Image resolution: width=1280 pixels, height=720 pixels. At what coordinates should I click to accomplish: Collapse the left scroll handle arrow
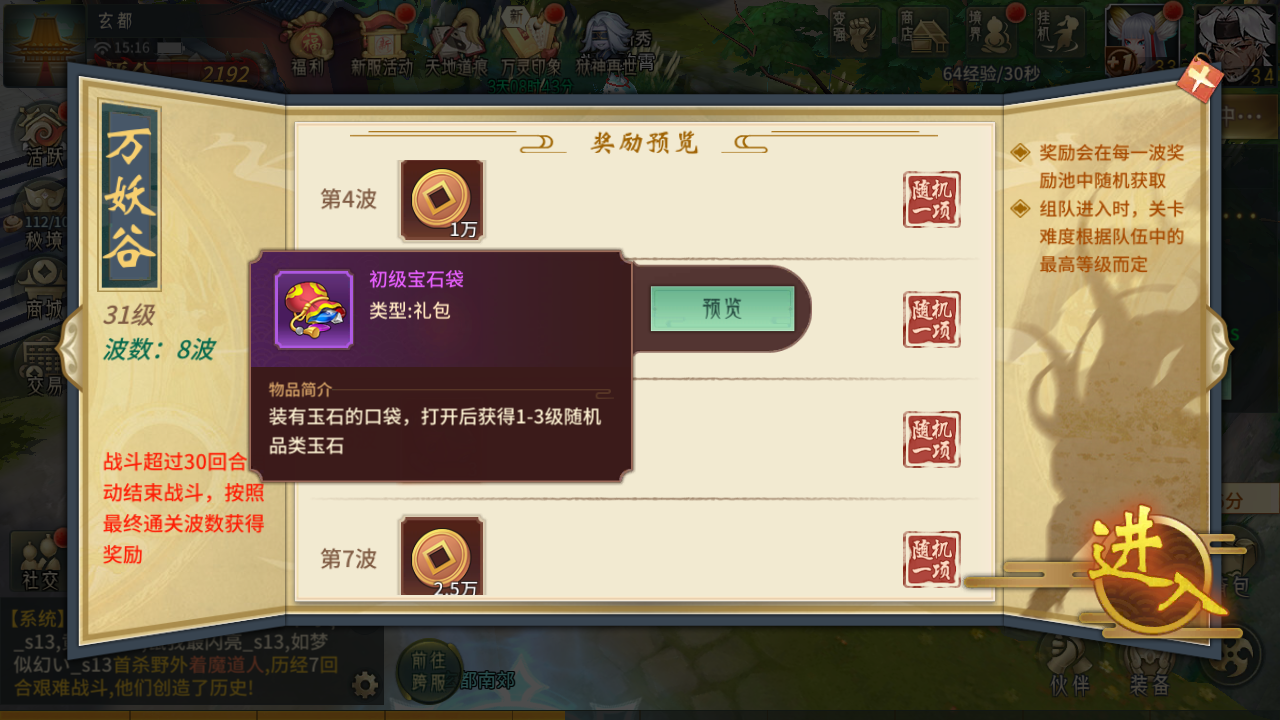[72, 347]
